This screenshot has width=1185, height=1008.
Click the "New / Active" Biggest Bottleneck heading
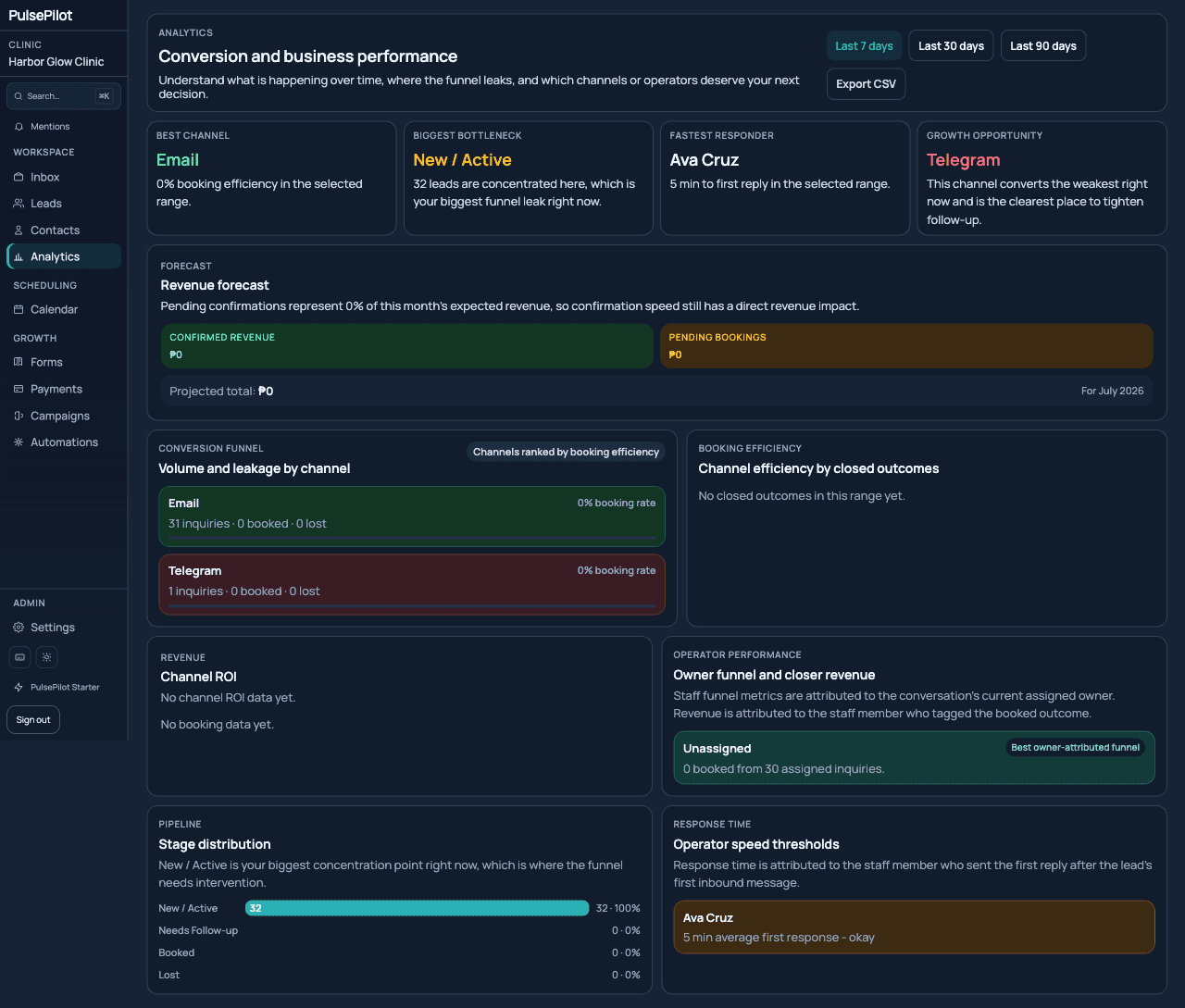point(462,160)
